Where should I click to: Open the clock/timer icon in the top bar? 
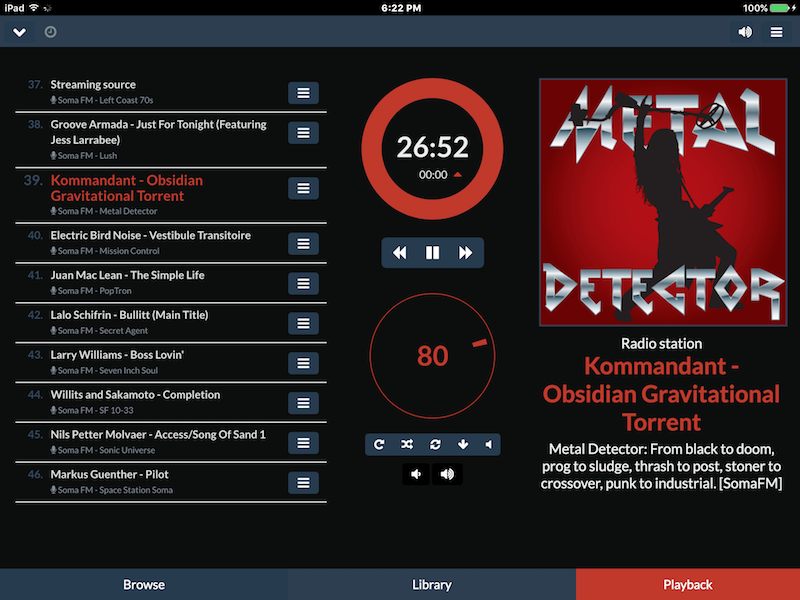click(49, 32)
